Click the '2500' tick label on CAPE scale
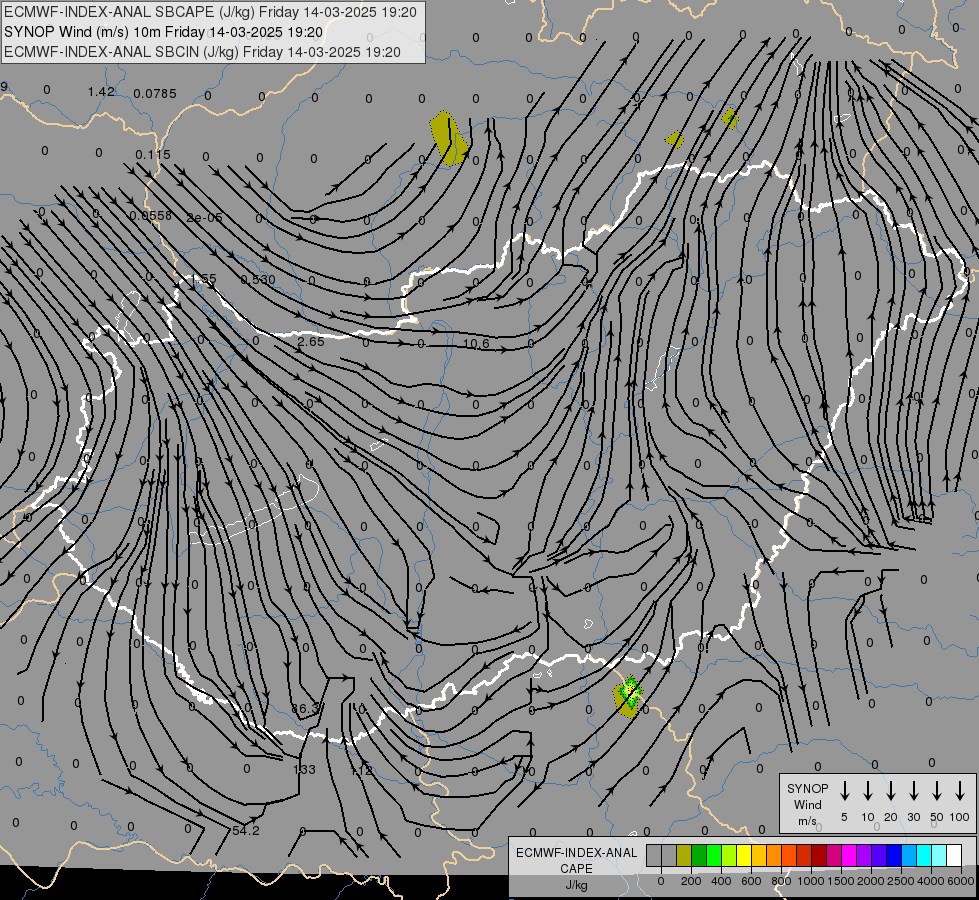The image size is (979, 900). pyautogui.click(x=901, y=881)
